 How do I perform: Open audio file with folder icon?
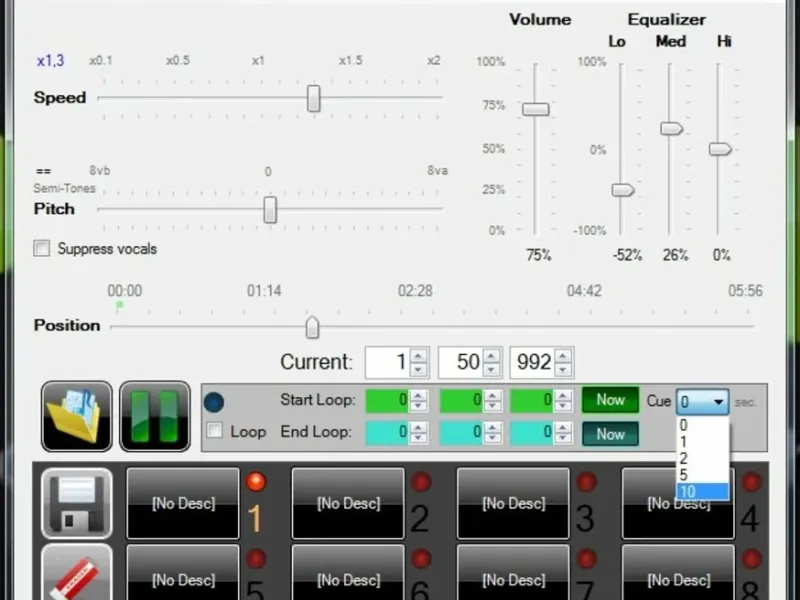(77, 416)
